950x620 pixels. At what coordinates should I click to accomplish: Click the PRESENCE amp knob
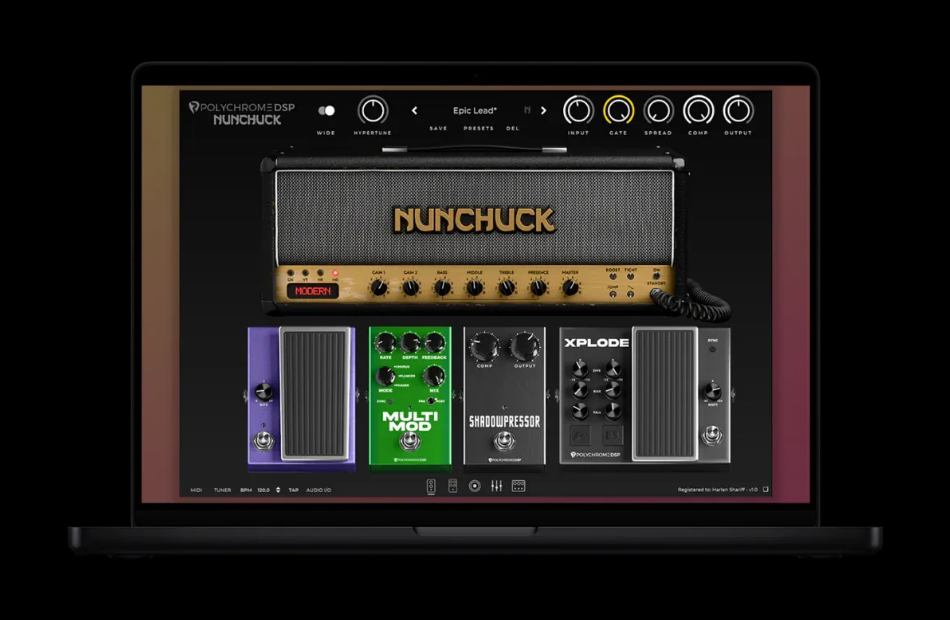538,287
